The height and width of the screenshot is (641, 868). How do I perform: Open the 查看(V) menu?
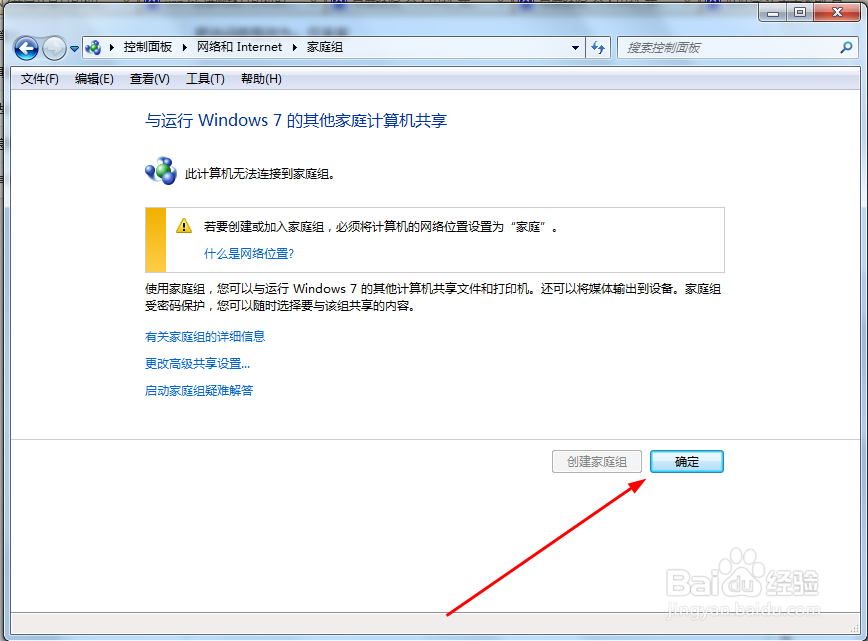(x=149, y=79)
